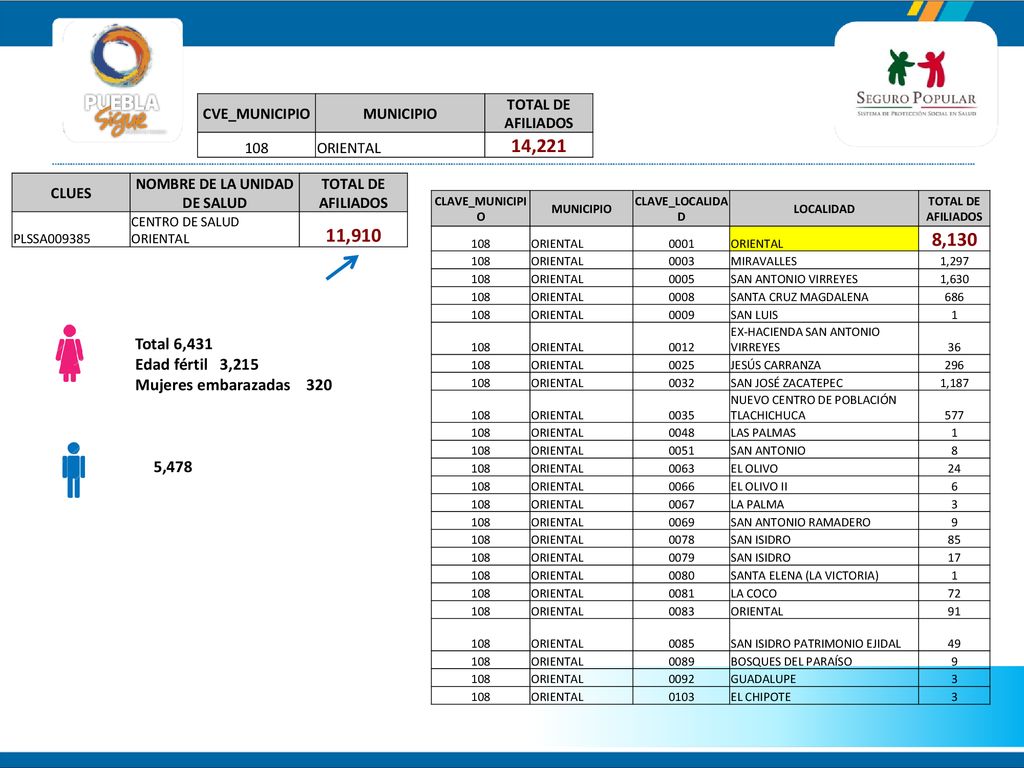The width and height of the screenshot is (1024, 768).
Task: Click the Edad fértil 3,215 line
Action: (197, 364)
